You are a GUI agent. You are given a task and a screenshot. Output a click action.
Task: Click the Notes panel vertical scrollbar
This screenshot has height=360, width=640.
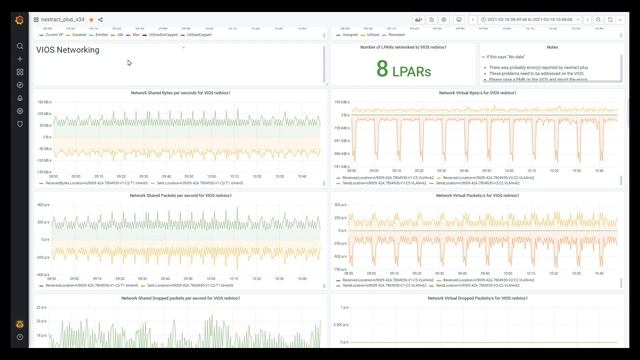click(x=621, y=67)
